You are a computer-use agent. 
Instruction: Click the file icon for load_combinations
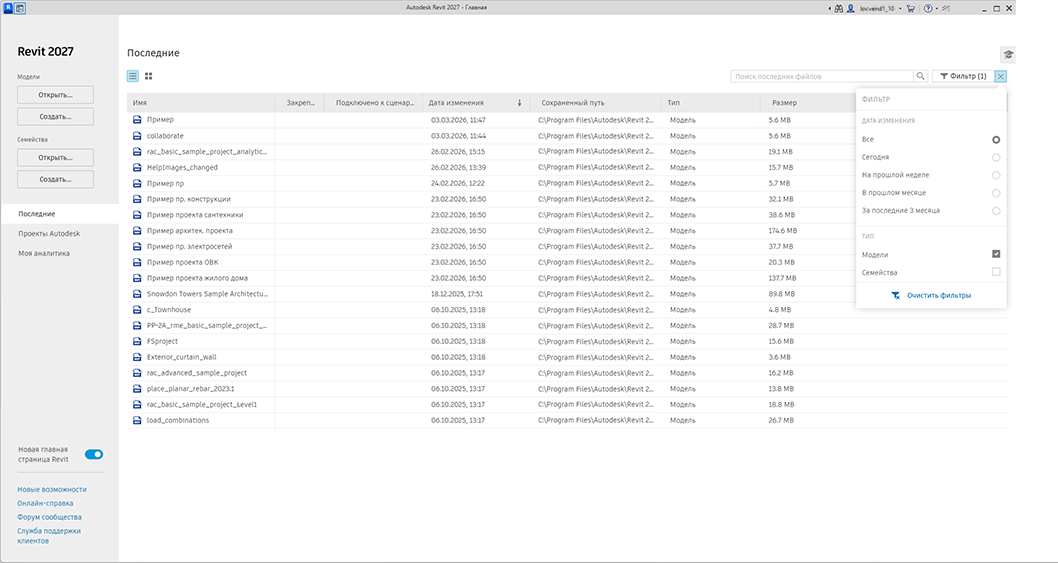137,421
